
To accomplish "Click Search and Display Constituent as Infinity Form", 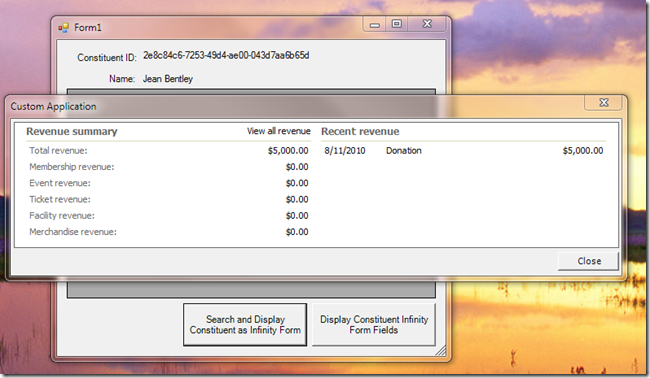I will coord(245,325).
